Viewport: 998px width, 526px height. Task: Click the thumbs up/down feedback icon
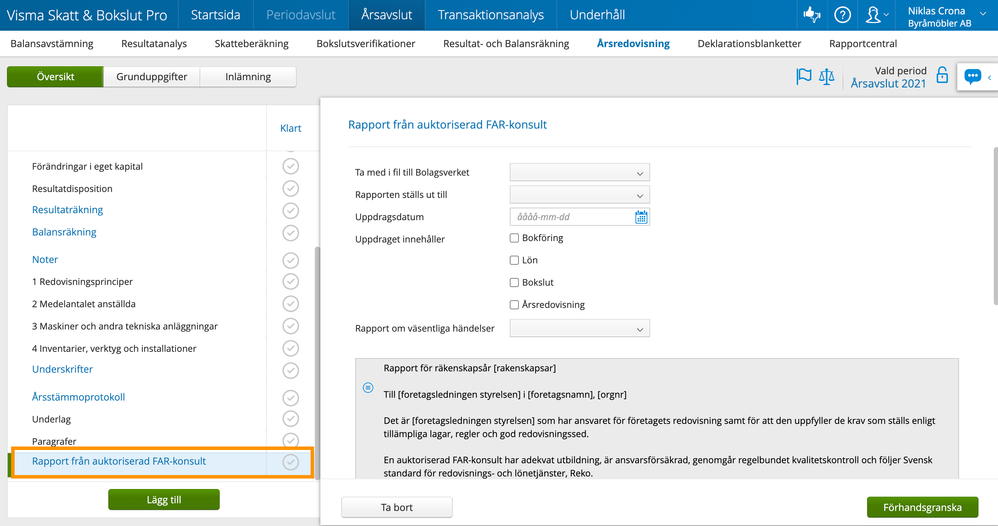tap(809, 15)
